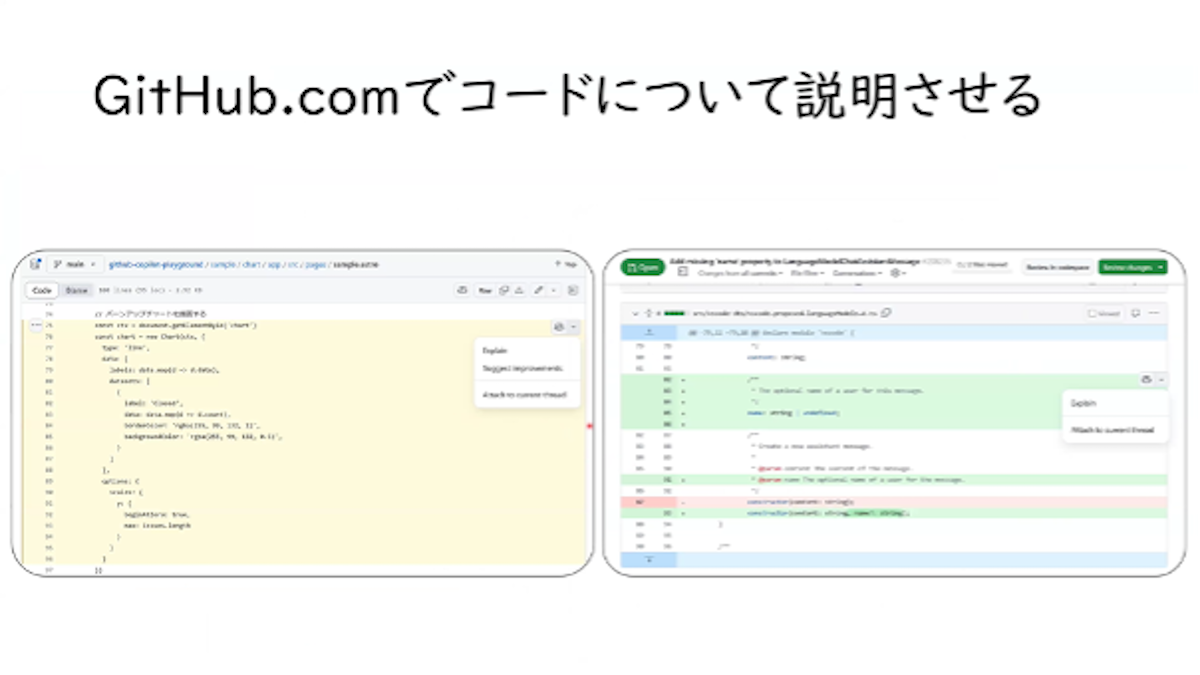Click the Copilot icon beside added green lines
The width and height of the screenshot is (1200, 675).
coord(1146,379)
